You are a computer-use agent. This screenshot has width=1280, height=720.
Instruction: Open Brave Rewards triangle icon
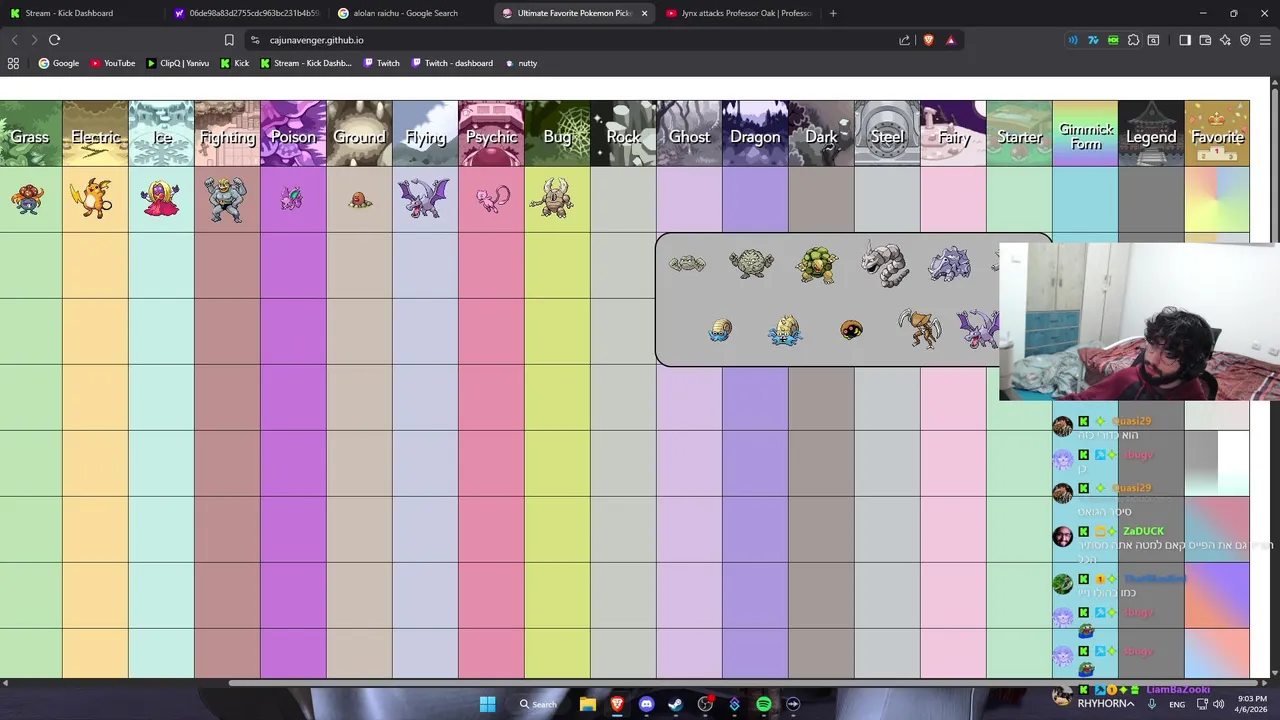coord(950,40)
